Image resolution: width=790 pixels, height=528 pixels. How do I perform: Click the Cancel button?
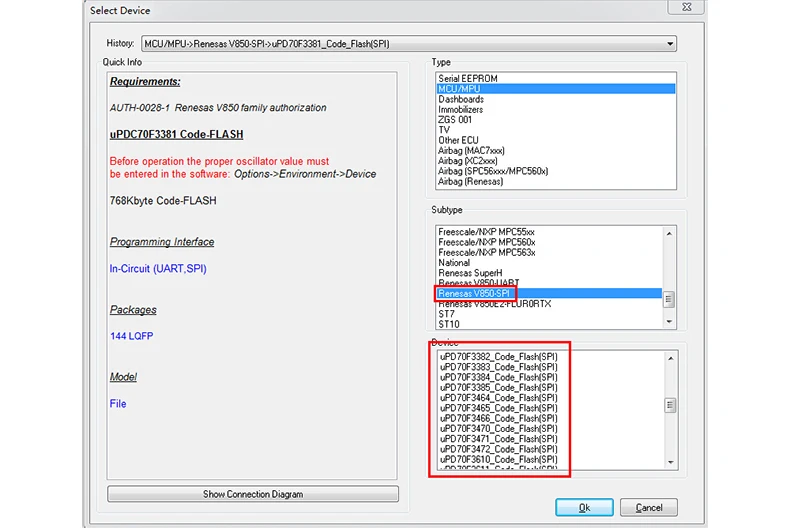(x=649, y=507)
